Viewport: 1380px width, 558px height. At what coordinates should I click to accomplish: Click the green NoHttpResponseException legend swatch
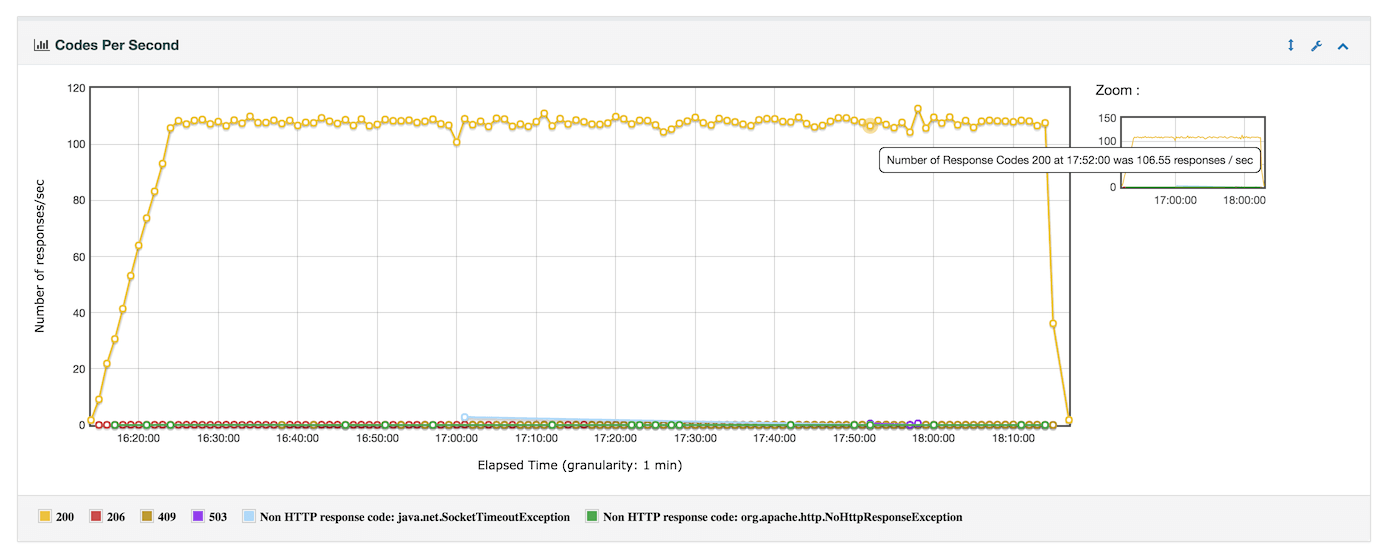pos(592,517)
